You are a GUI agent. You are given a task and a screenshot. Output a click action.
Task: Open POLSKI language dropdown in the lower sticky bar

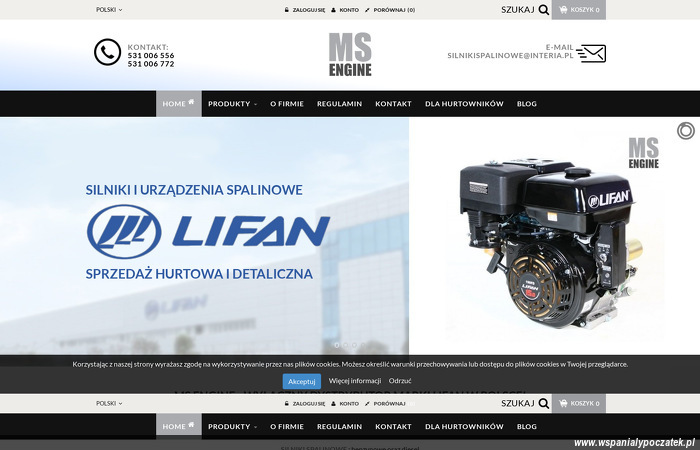[x=109, y=404]
